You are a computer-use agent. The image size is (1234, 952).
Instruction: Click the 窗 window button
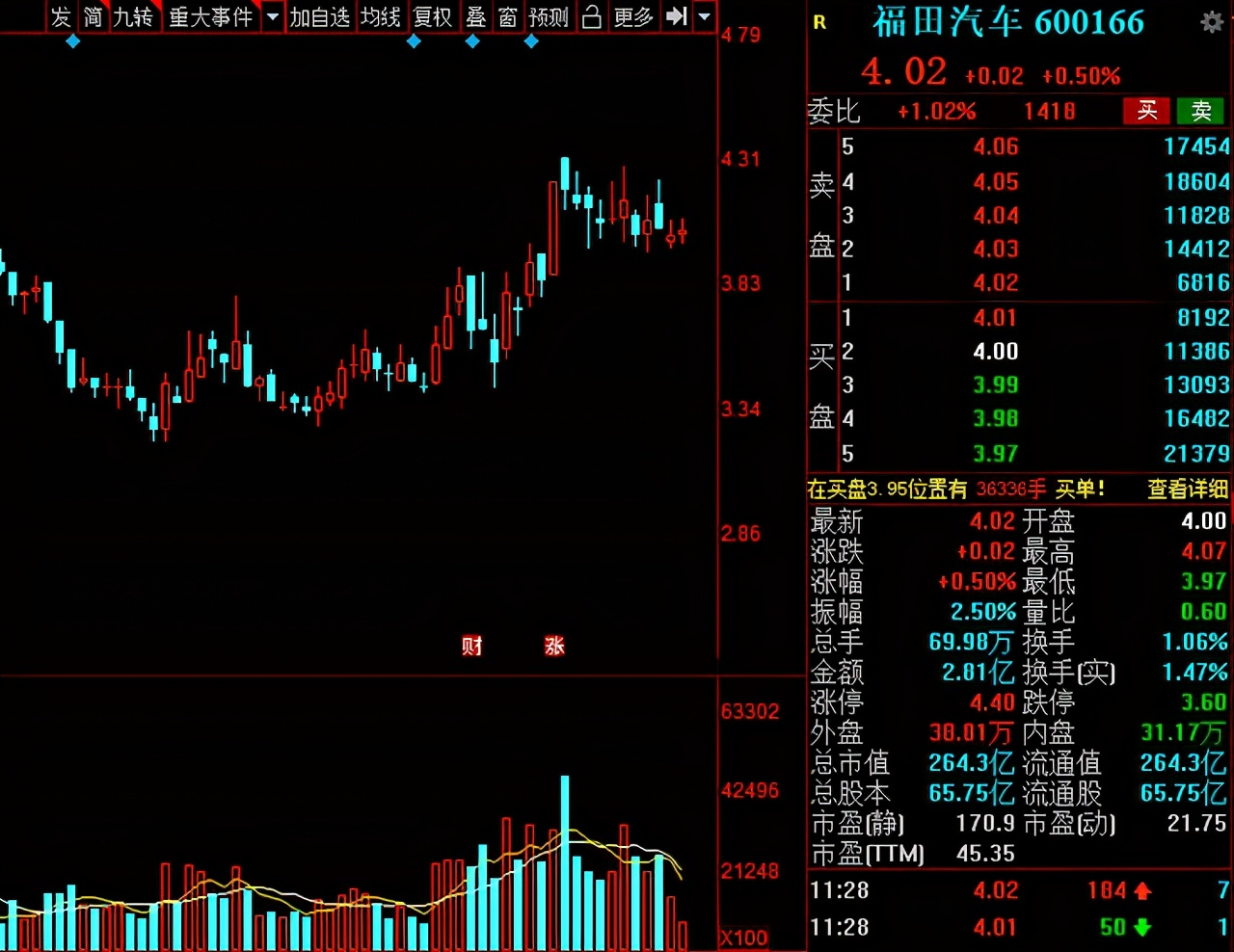coord(508,16)
